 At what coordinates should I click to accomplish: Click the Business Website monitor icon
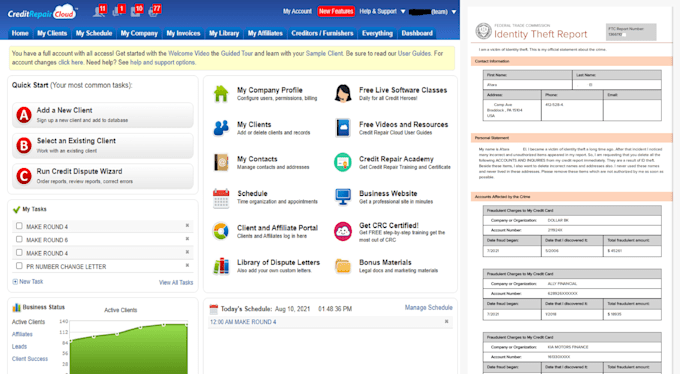coord(343,197)
